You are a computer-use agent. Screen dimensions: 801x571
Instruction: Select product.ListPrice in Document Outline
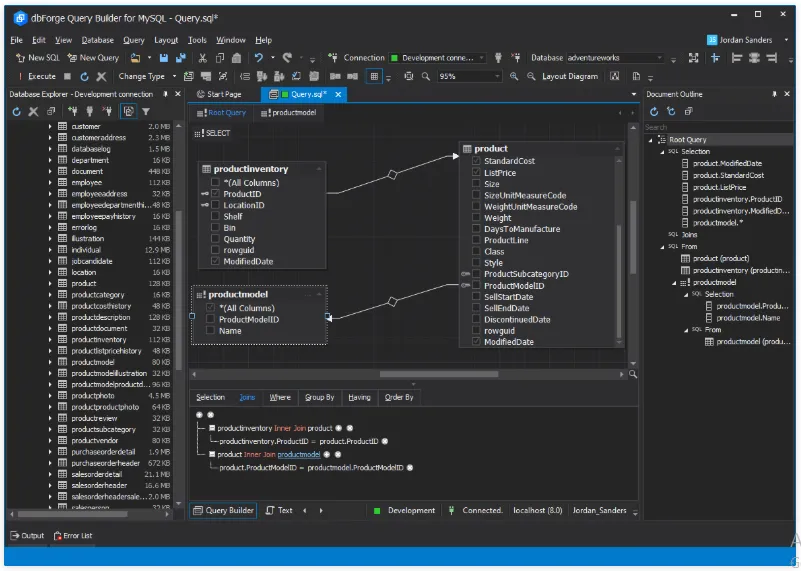click(719, 187)
